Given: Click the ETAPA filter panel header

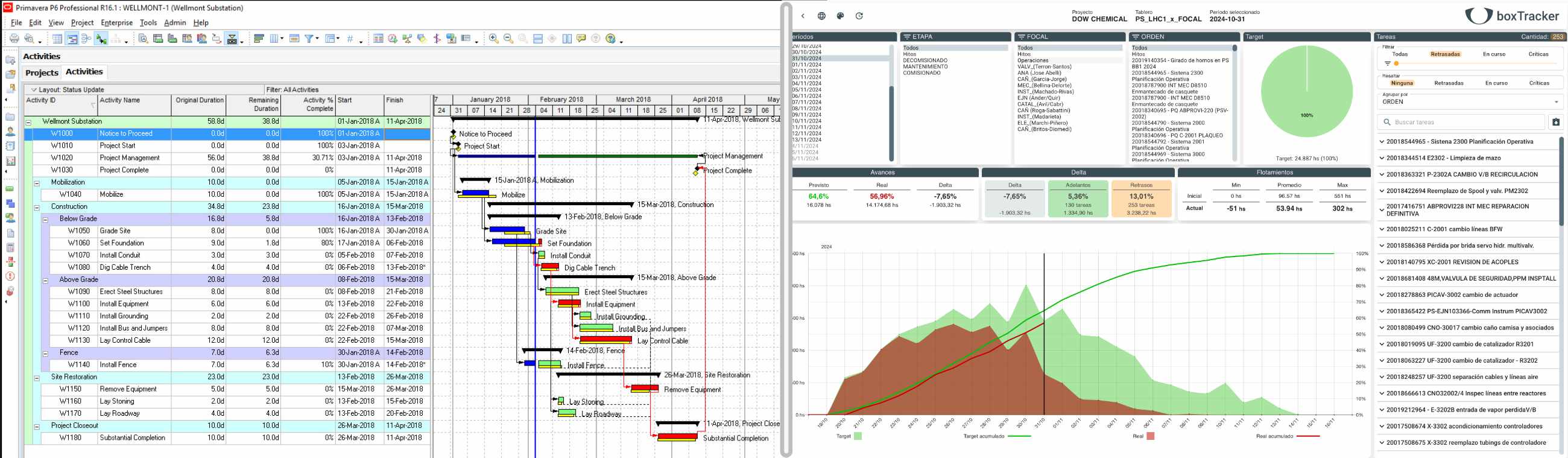Looking at the screenshot, I should (955, 37).
